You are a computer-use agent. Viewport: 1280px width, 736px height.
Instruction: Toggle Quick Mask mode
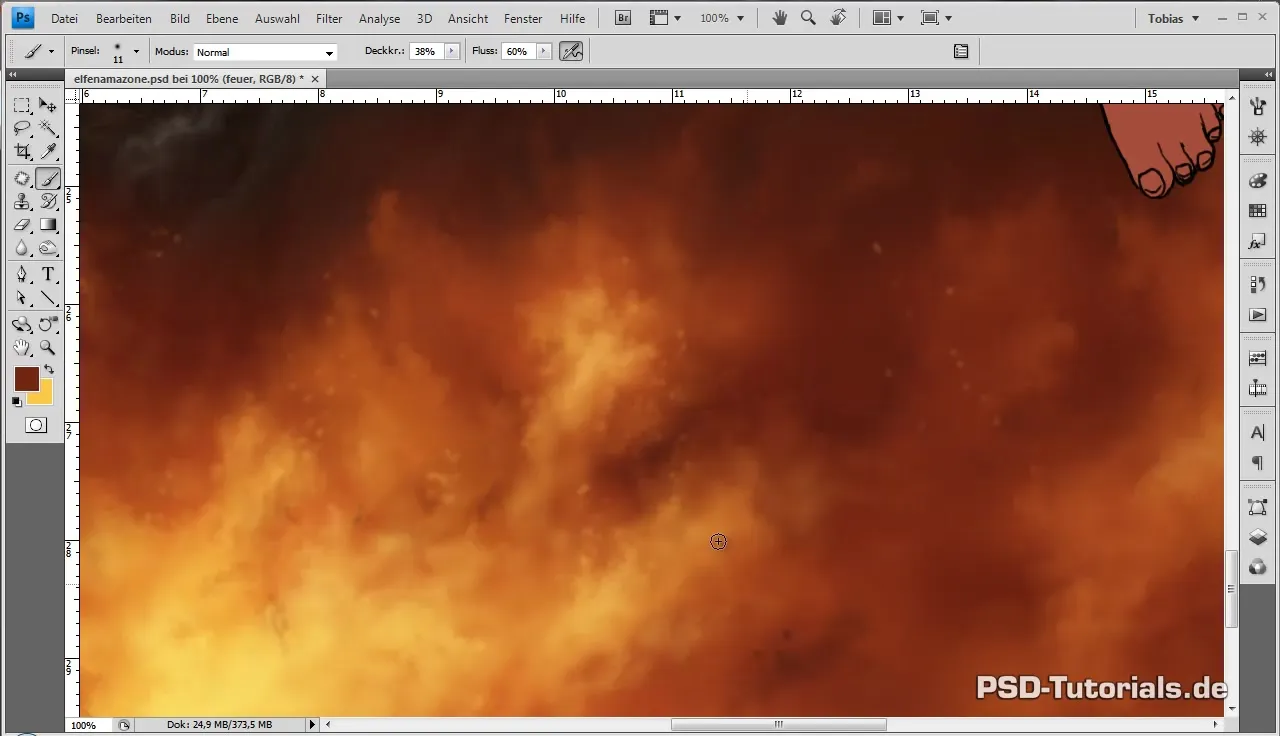(x=35, y=425)
